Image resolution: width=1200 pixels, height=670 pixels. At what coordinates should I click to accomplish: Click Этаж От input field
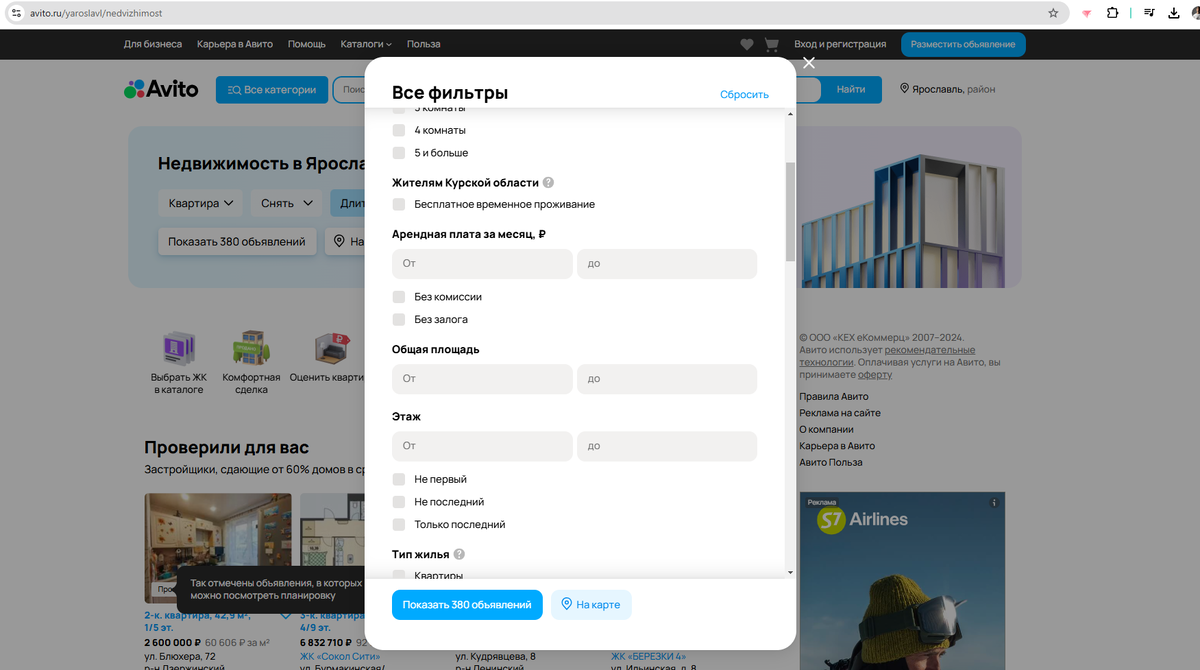pyautogui.click(x=482, y=446)
